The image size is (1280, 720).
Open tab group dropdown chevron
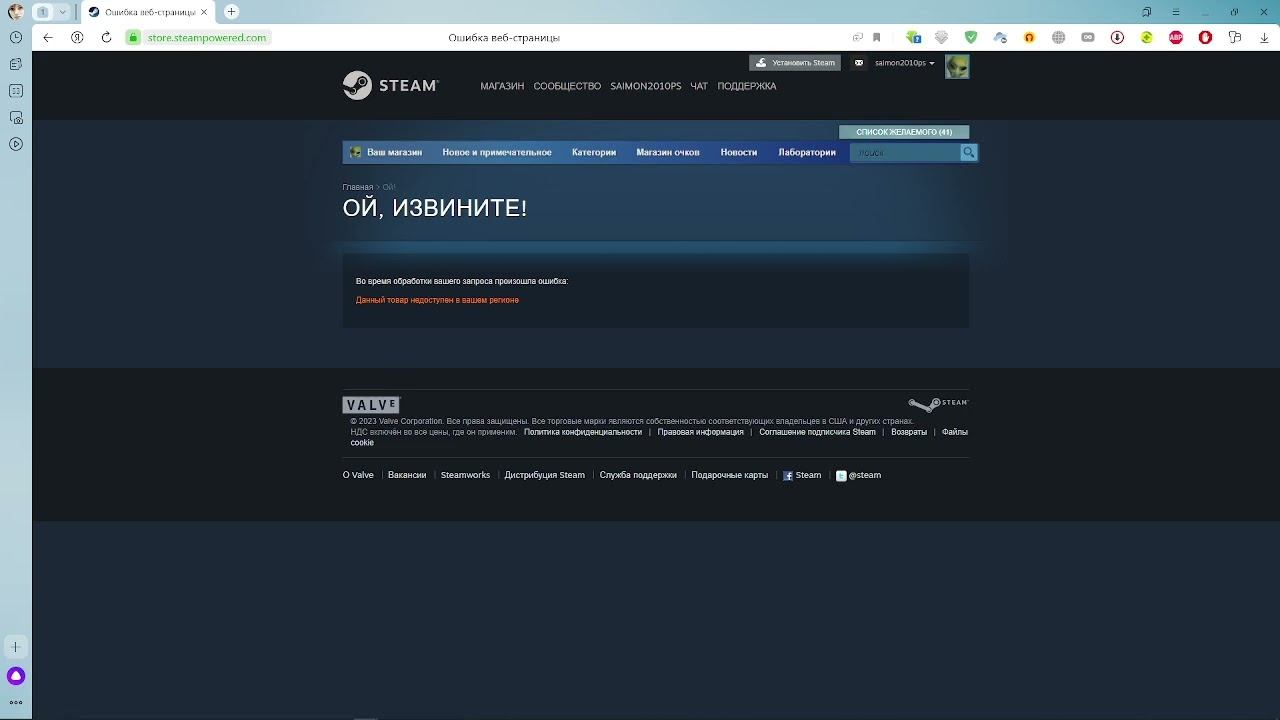point(63,12)
